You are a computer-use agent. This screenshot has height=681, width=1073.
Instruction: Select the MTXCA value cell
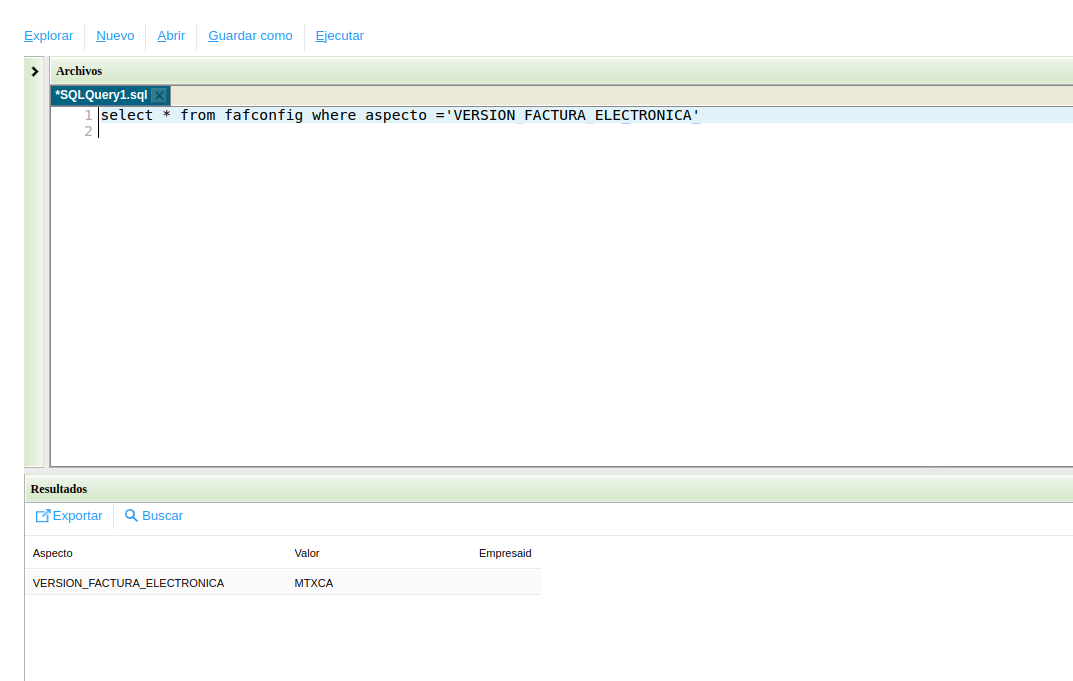click(x=313, y=583)
